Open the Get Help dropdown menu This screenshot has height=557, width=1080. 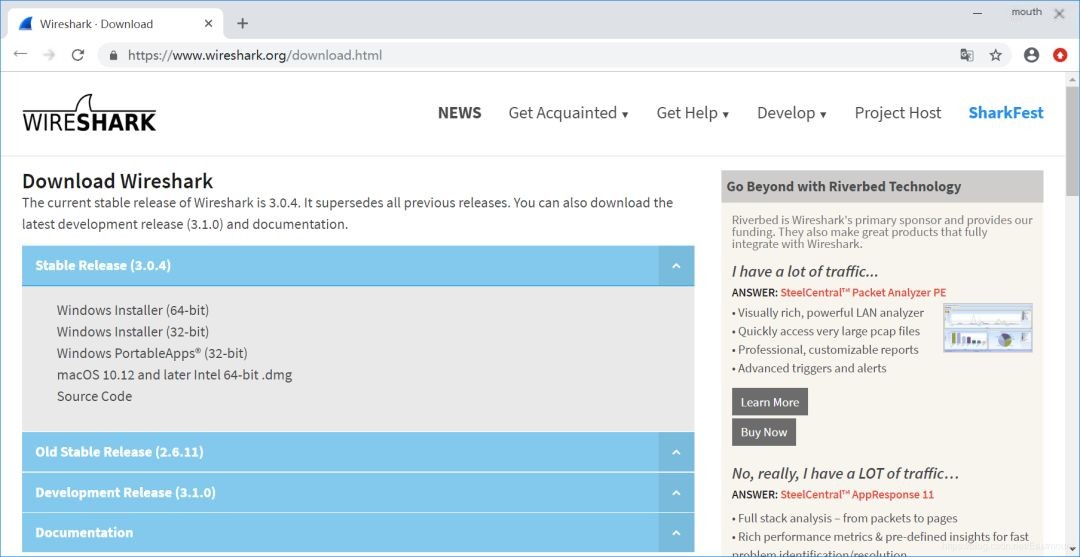(692, 113)
